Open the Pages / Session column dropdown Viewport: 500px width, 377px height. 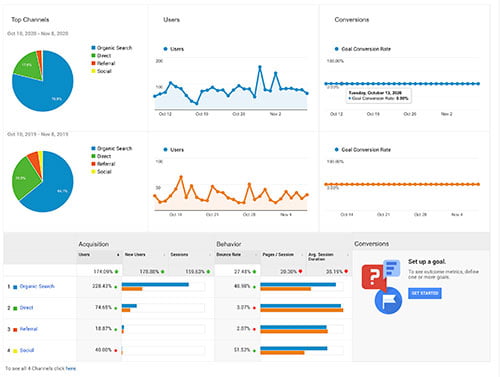click(x=302, y=255)
